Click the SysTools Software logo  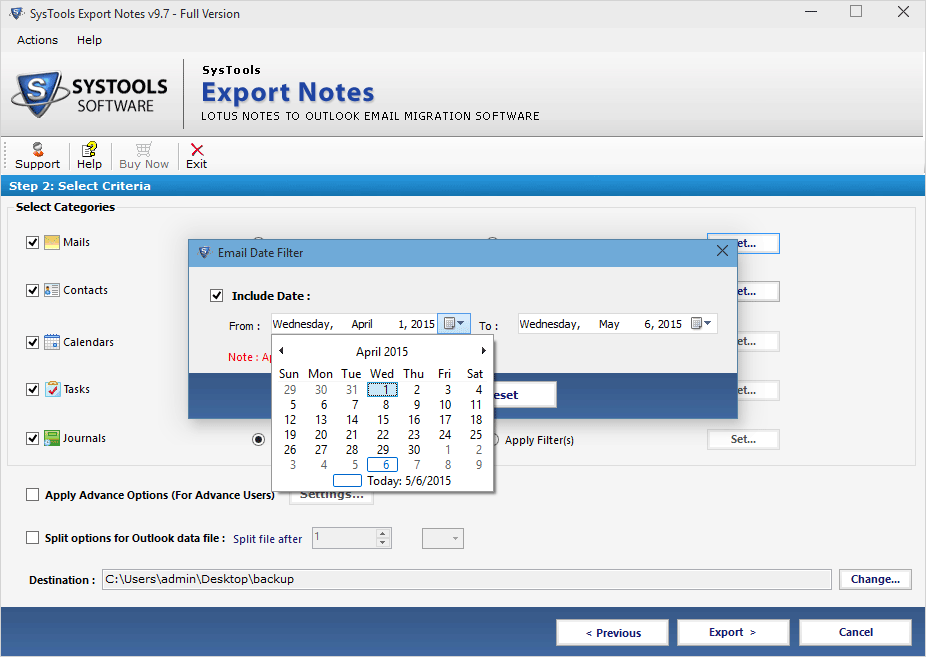point(90,94)
